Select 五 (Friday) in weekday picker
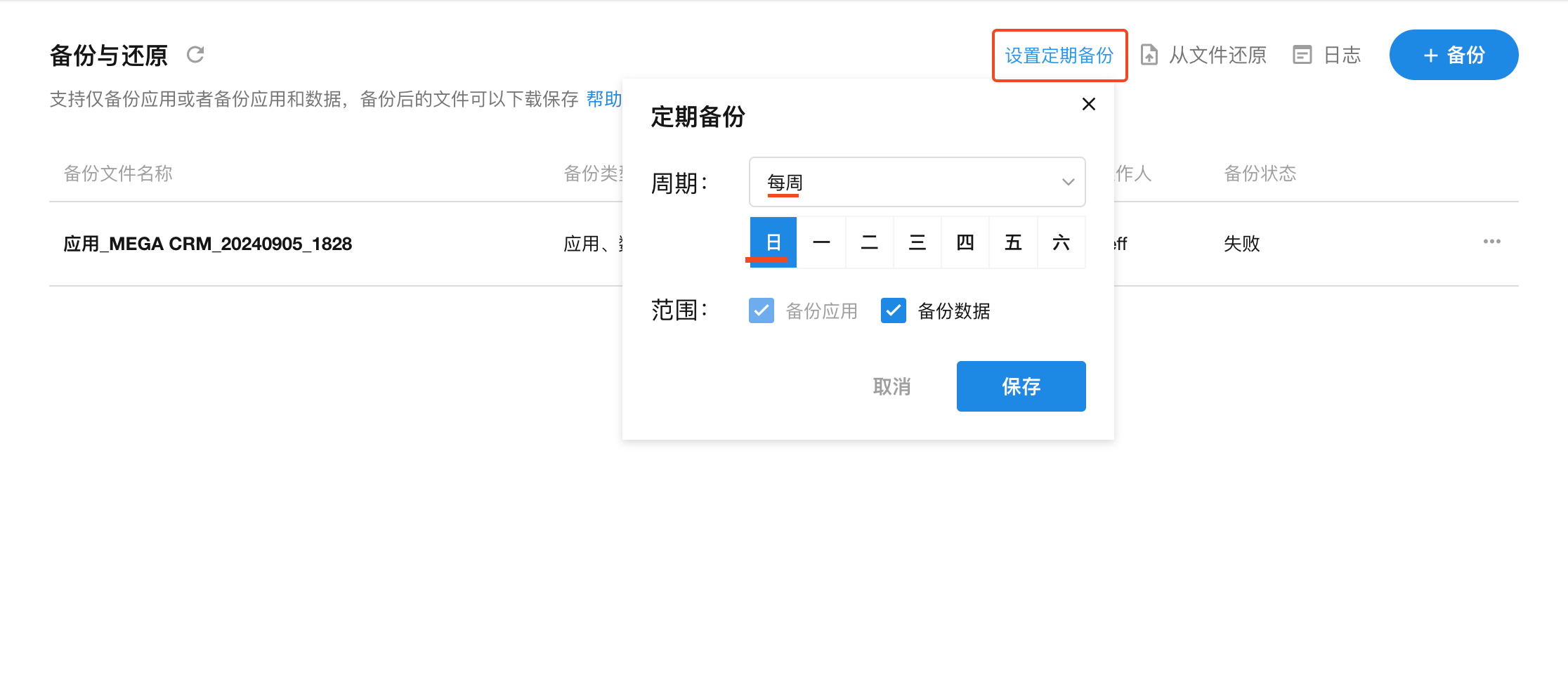1568x694 pixels. [1013, 242]
